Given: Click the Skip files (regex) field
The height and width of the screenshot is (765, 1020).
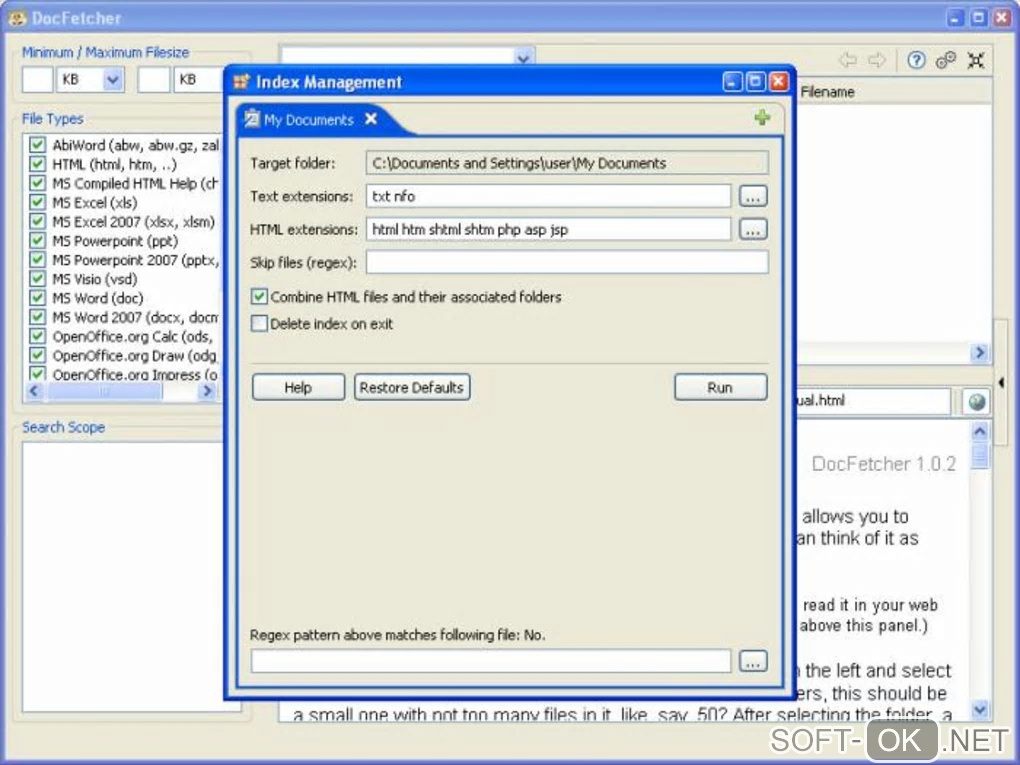Looking at the screenshot, I should click(x=567, y=262).
